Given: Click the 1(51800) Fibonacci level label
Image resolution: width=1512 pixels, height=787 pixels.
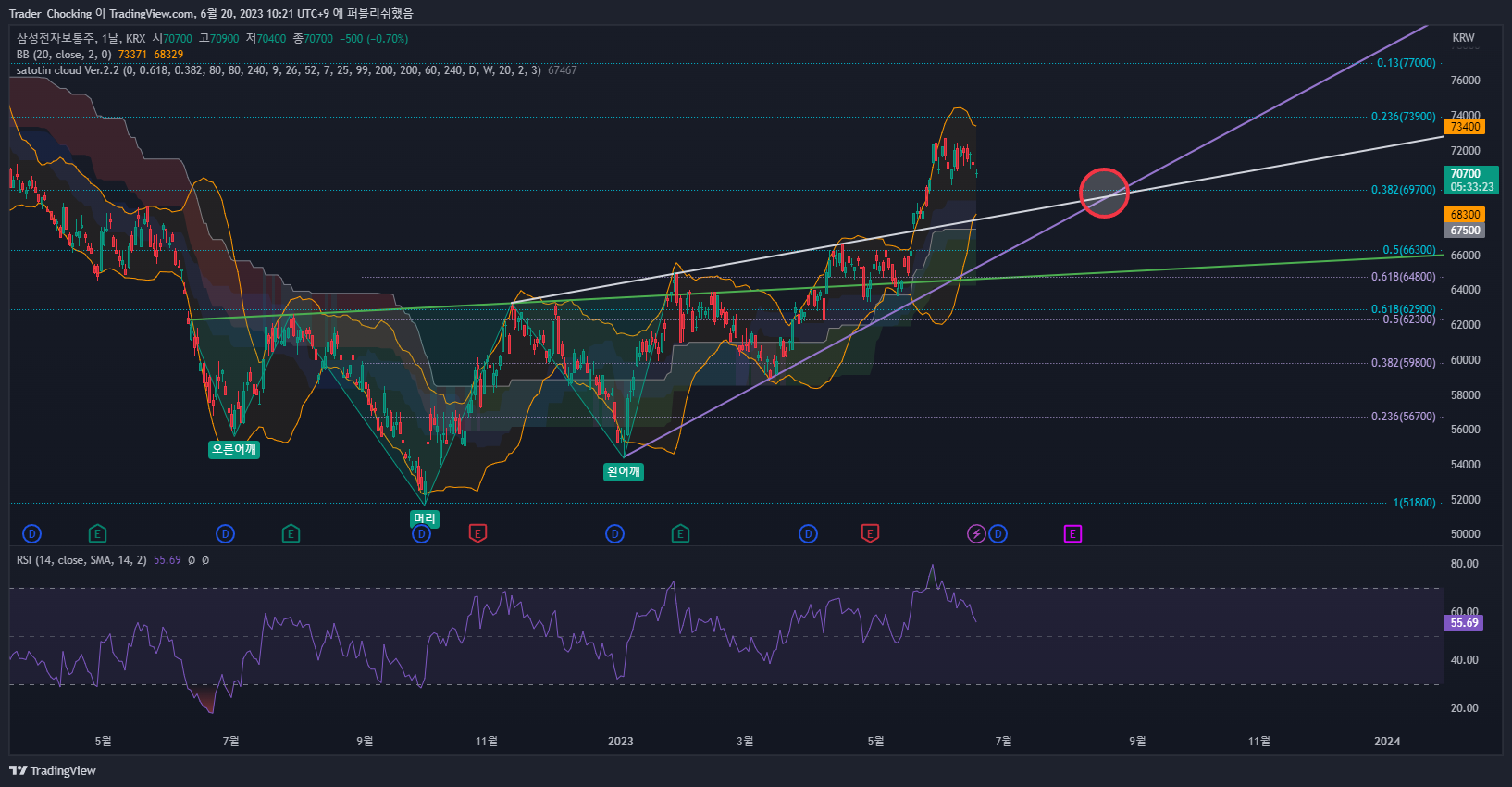Looking at the screenshot, I should point(1415,503).
